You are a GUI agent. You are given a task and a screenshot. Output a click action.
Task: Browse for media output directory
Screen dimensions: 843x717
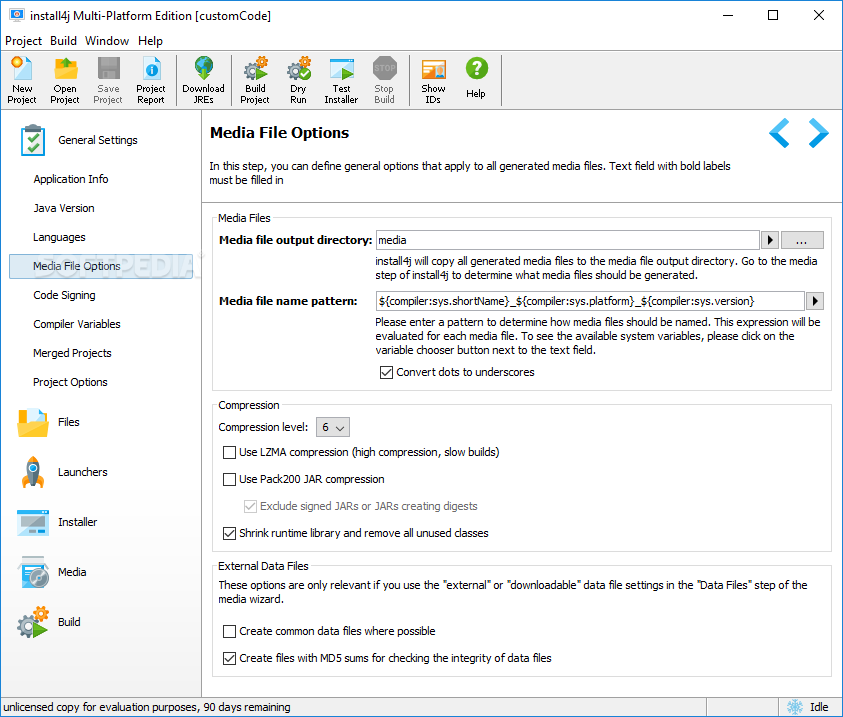802,240
